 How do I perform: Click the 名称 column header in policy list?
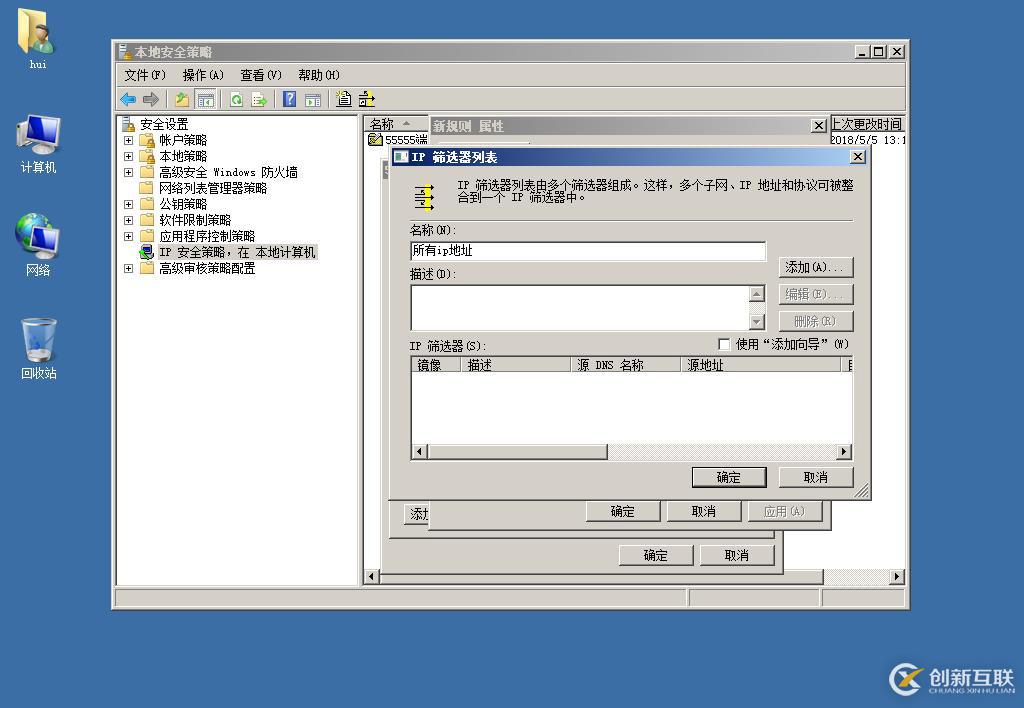(396, 124)
